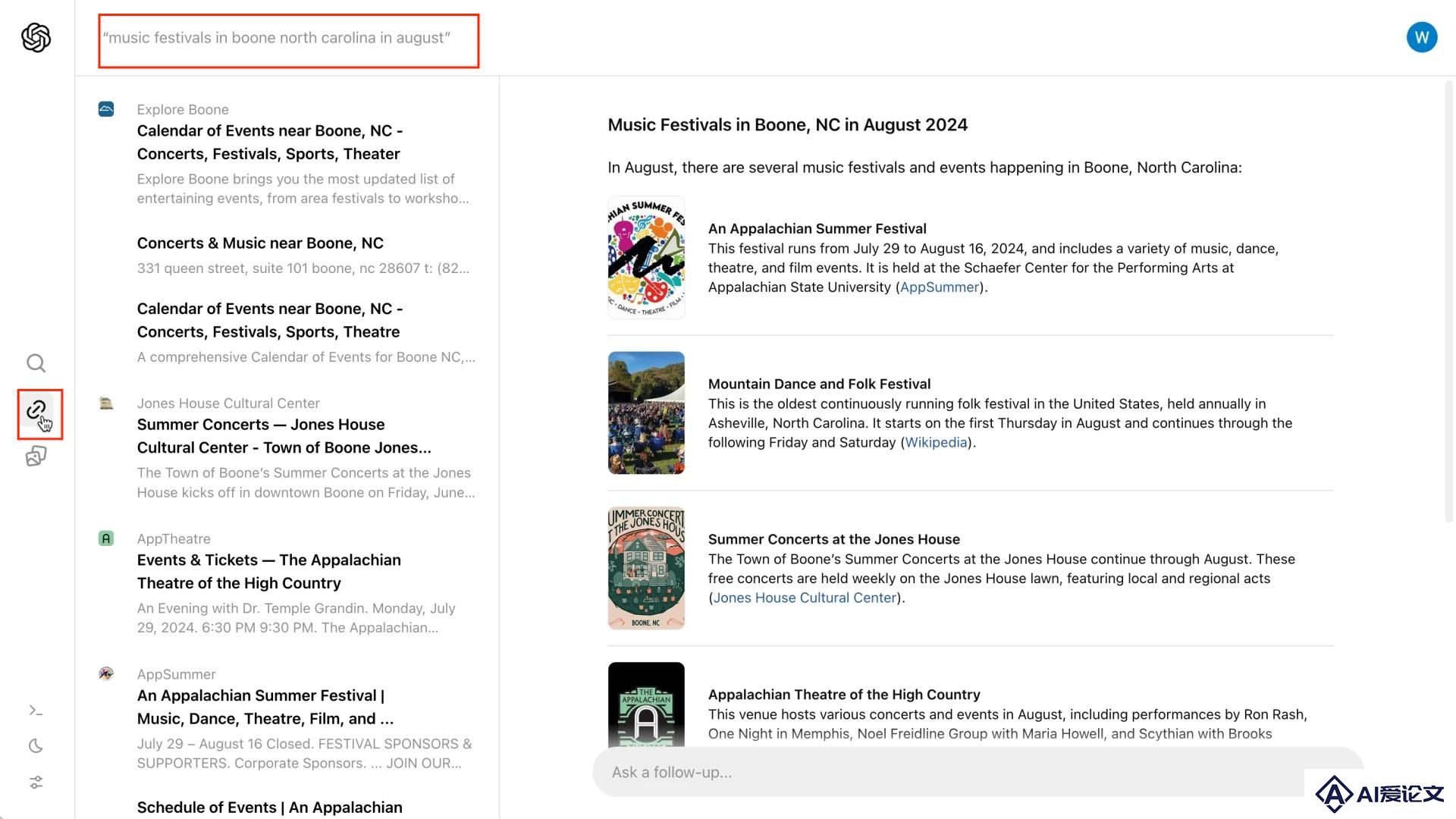Open Calendar of Events result ending in Theatre
The width and height of the screenshot is (1456, 819).
coord(270,320)
